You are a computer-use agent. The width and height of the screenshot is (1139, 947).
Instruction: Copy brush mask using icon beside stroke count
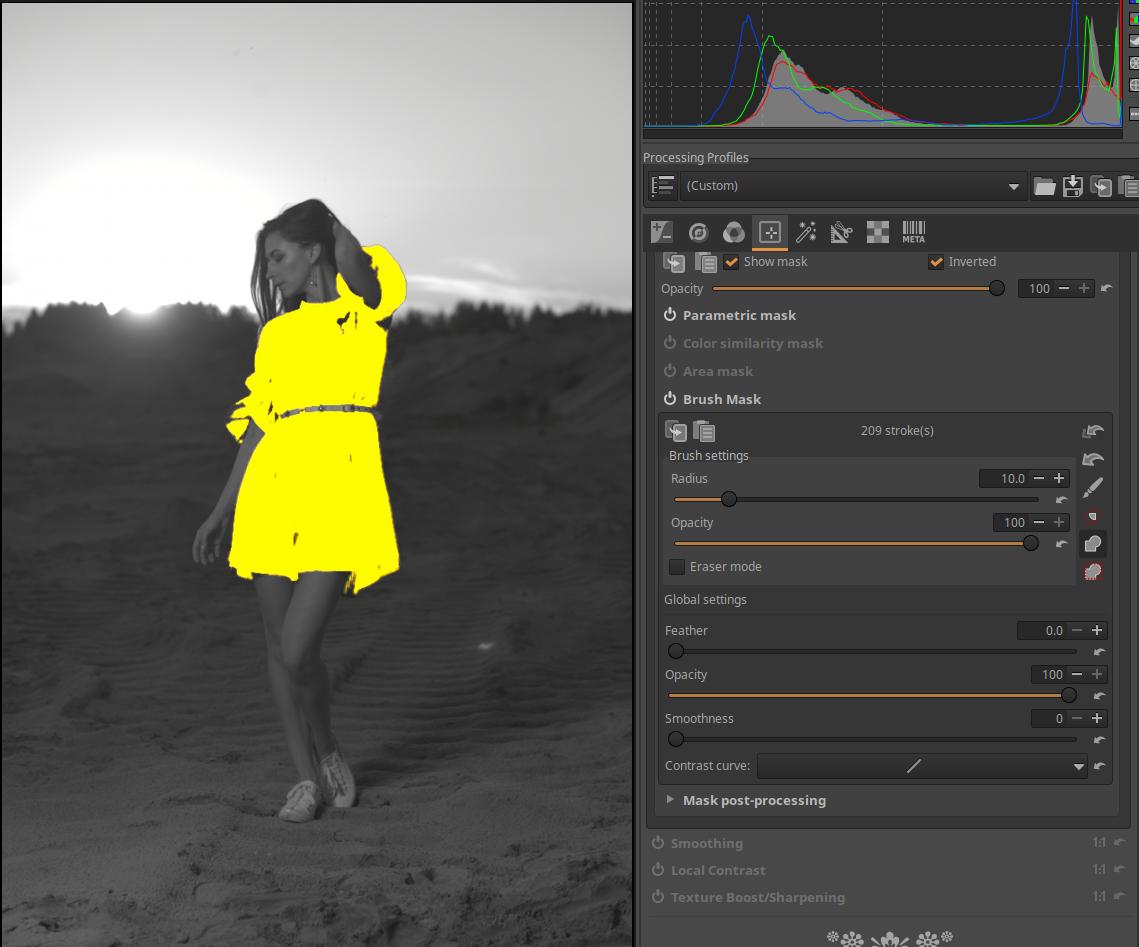(676, 431)
